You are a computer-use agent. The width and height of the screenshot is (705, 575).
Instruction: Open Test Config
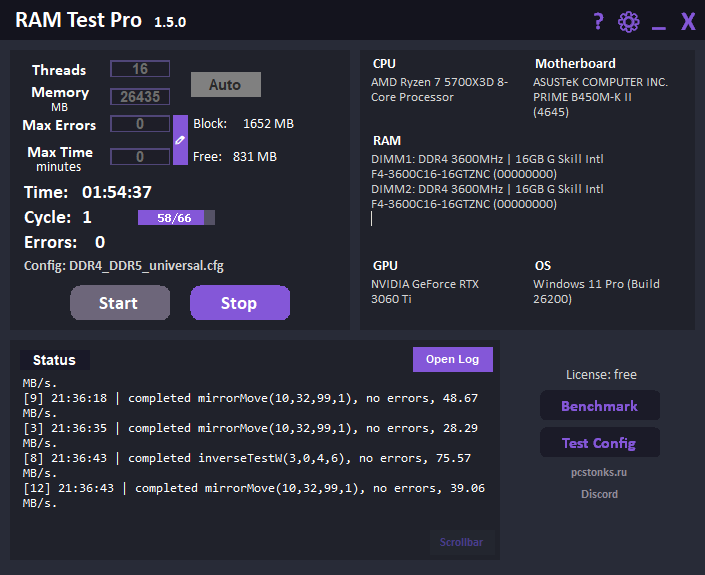[x=600, y=443]
